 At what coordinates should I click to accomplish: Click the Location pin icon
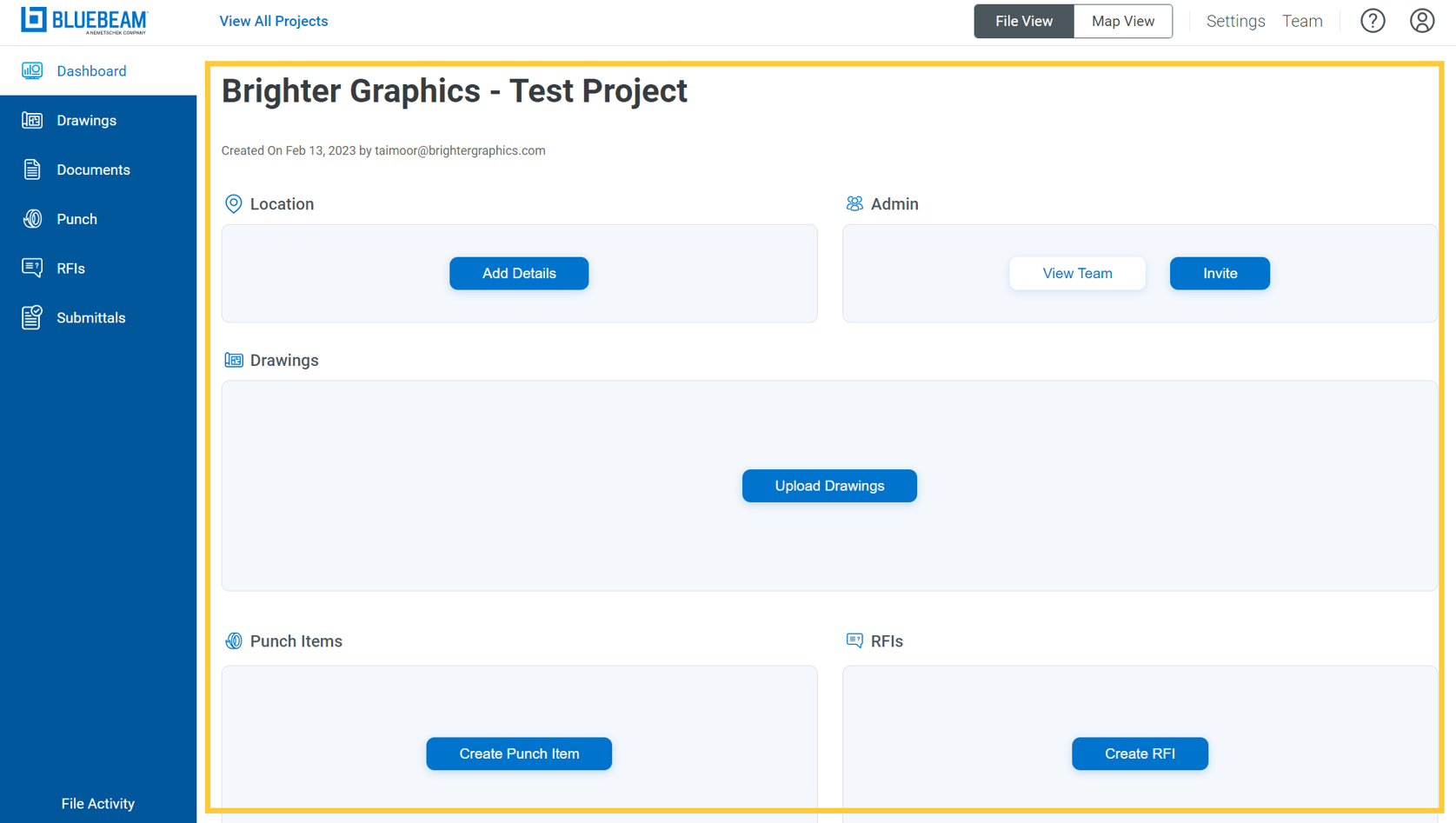click(x=233, y=203)
